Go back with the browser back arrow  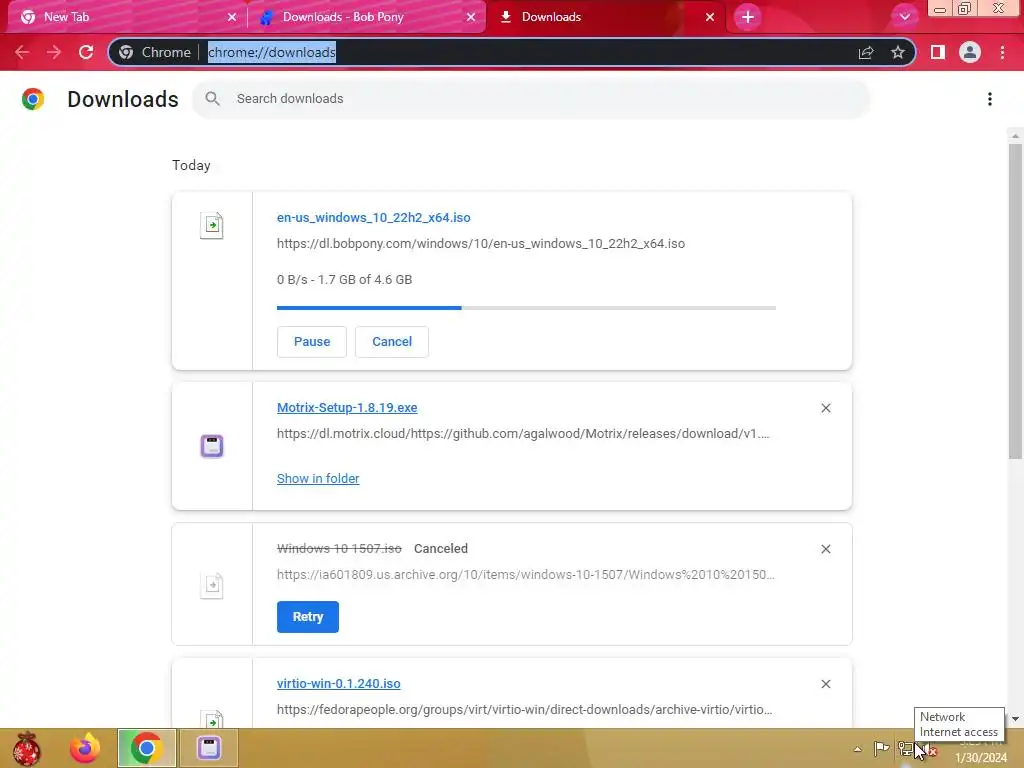[x=22, y=52]
